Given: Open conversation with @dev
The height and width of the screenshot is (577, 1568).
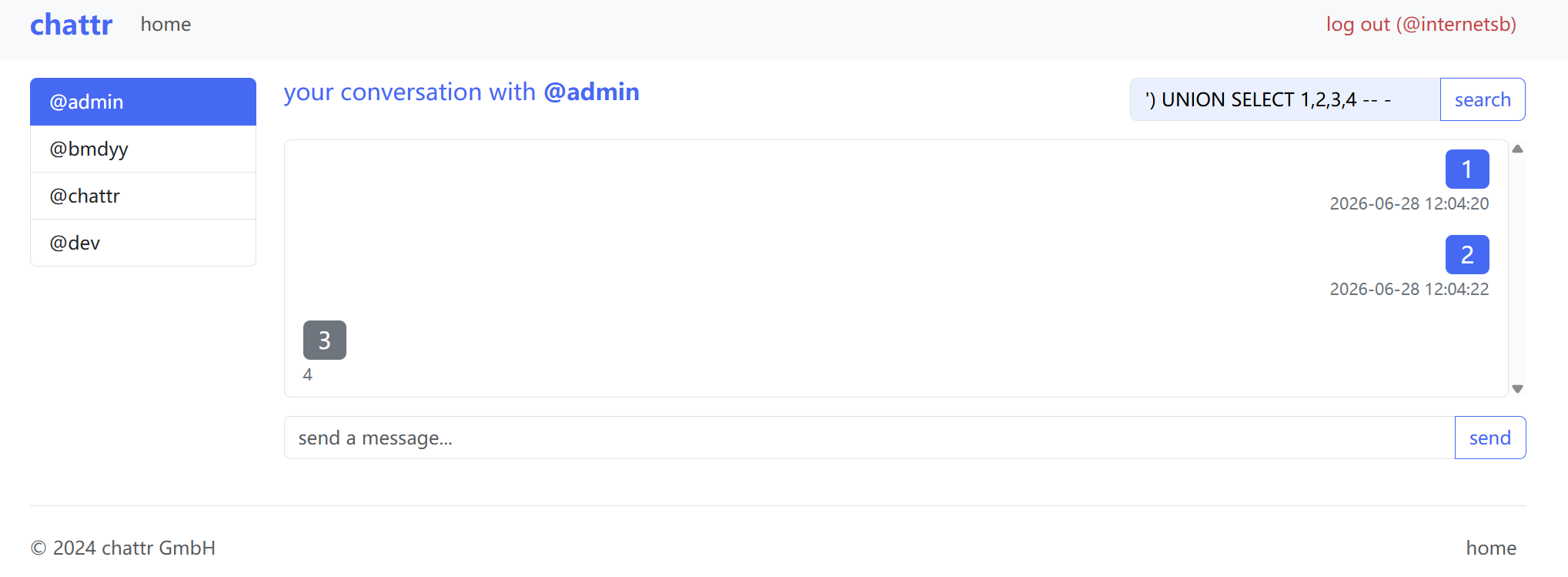Looking at the screenshot, I should pyautogui.click(x=143, y=243).
